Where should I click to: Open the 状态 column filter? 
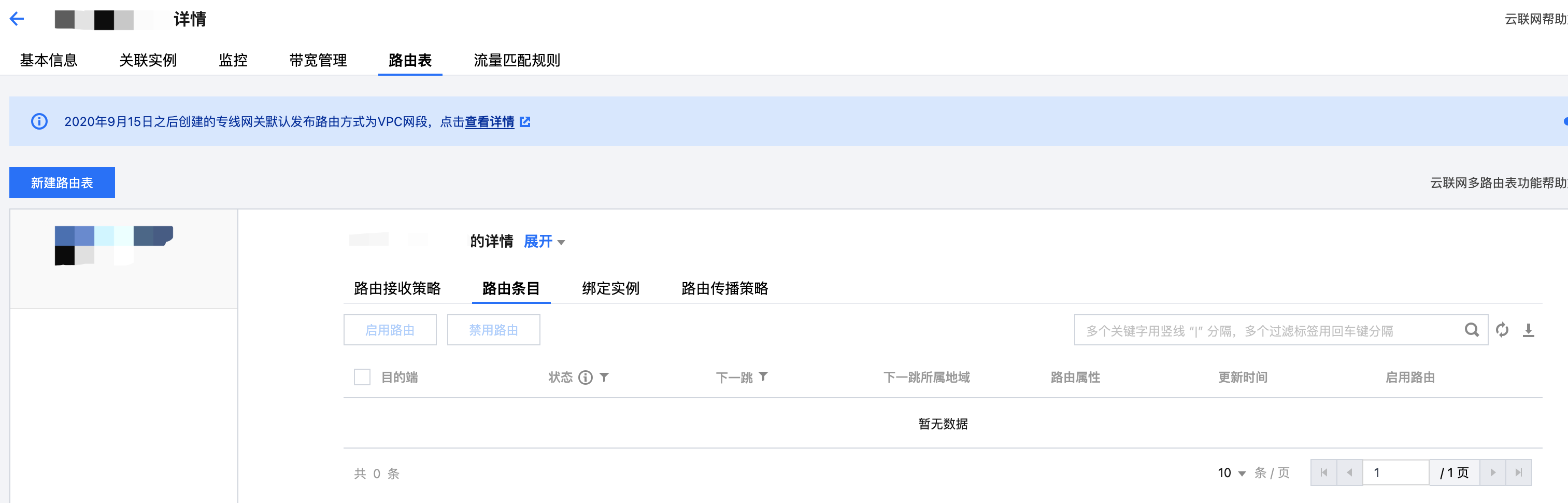pyautogui.click(x=604, y=378)
